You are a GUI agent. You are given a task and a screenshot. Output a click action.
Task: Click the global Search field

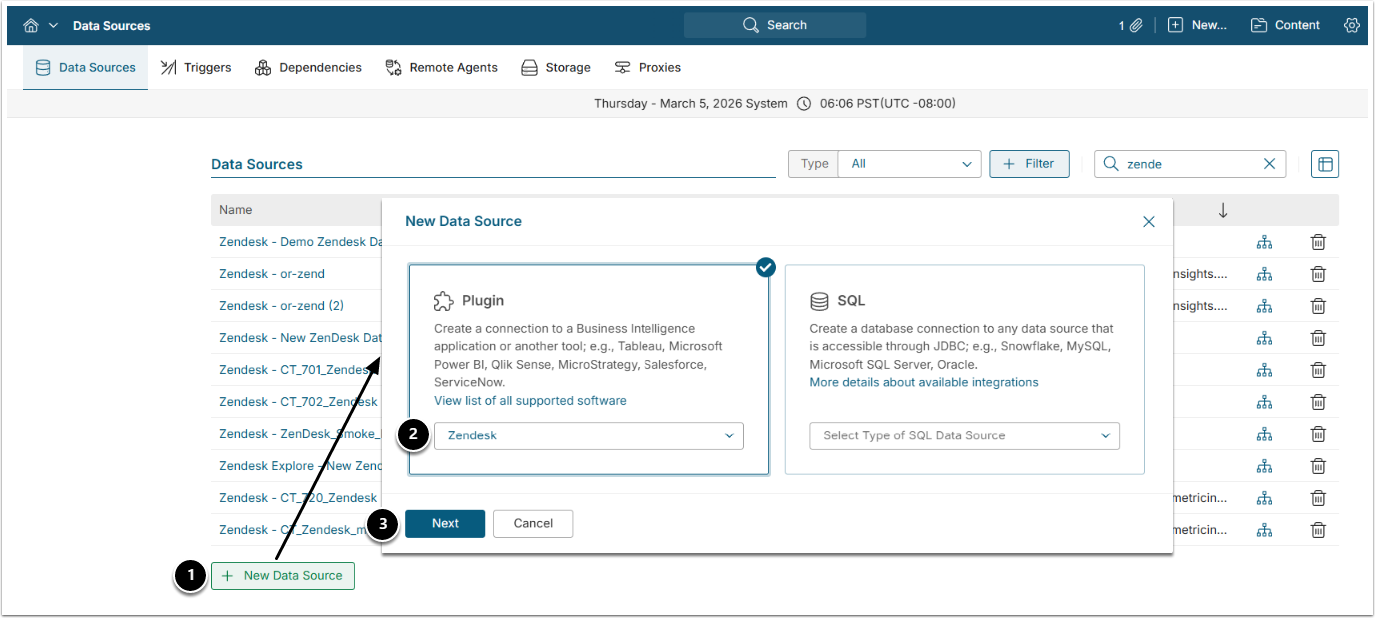(x=775, y=25)
